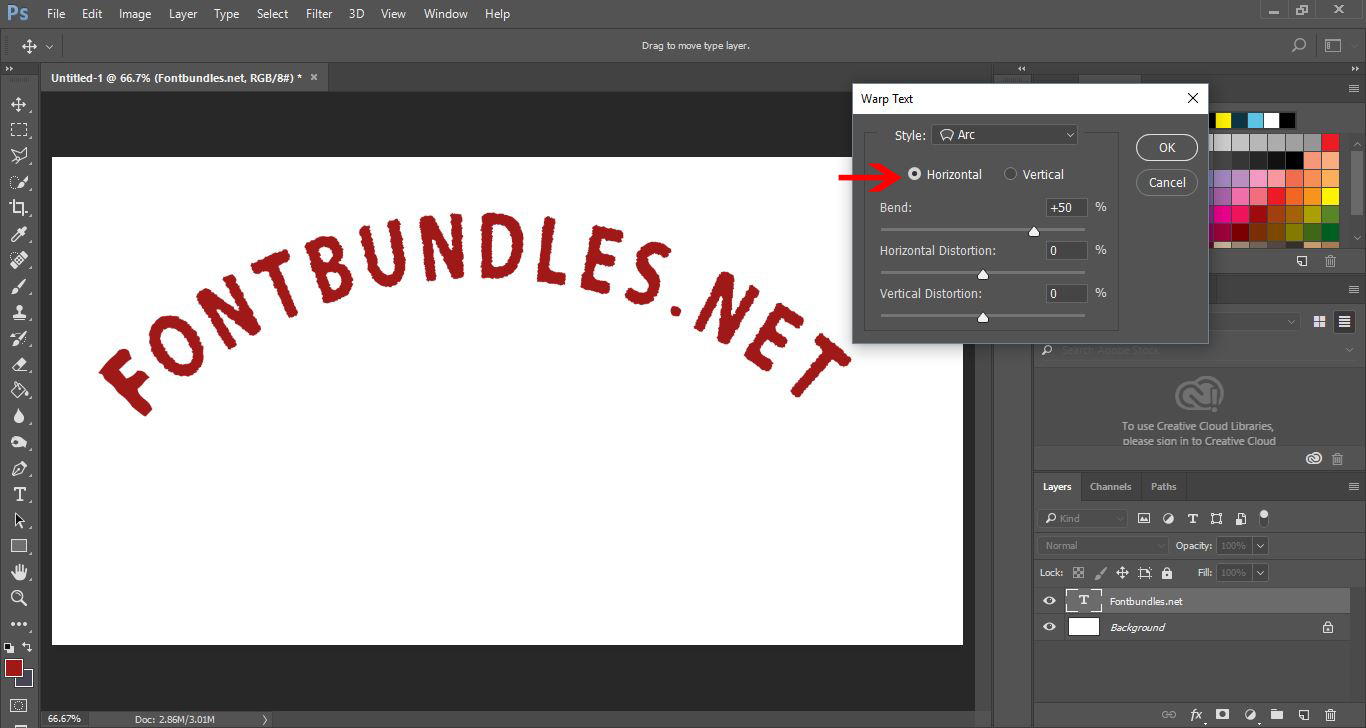Select the Horizontal Type tool
Screen dimensions: 1366x728
(x=20, y=494)
